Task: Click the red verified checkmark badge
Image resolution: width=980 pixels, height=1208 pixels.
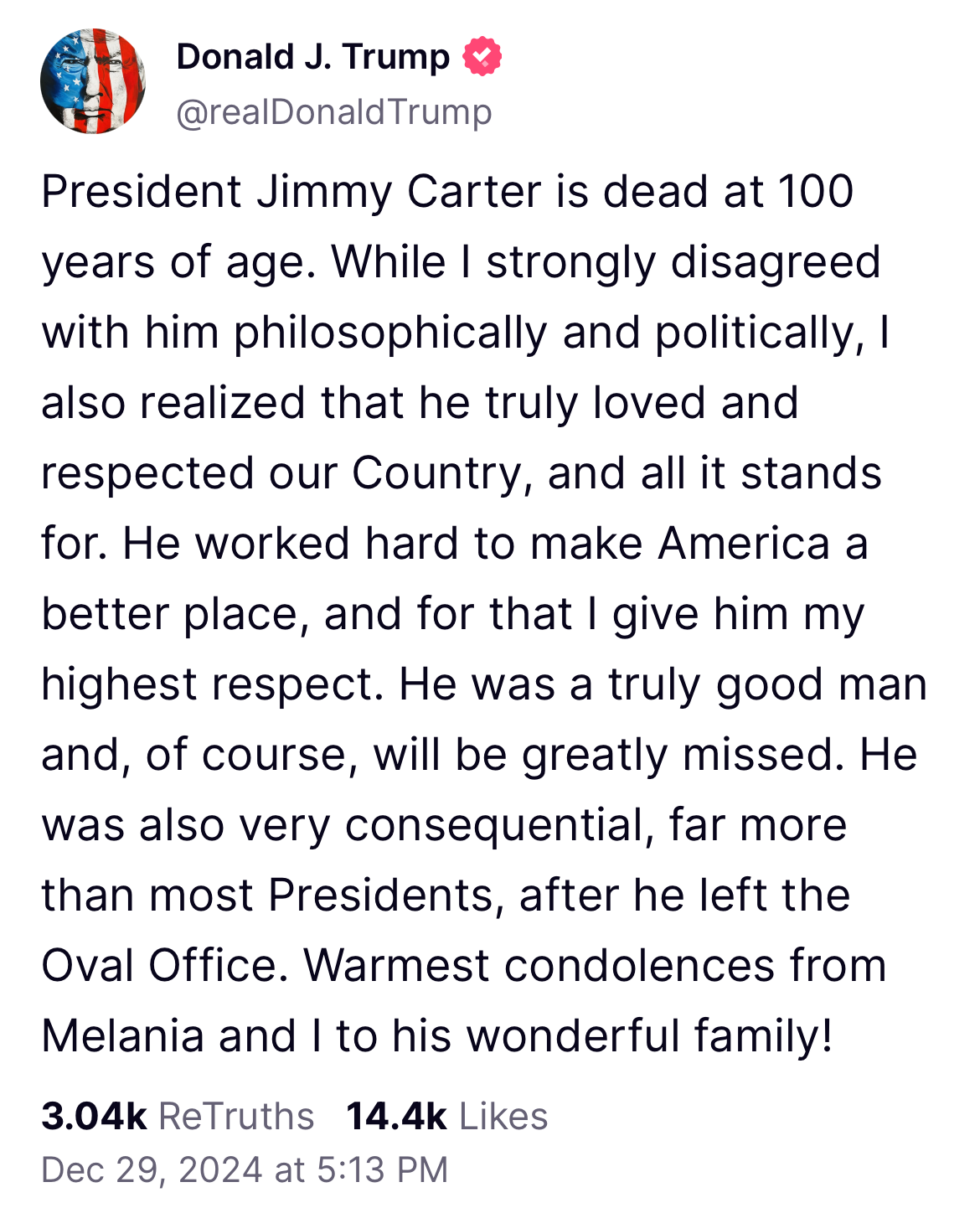Action: (482, 57)
